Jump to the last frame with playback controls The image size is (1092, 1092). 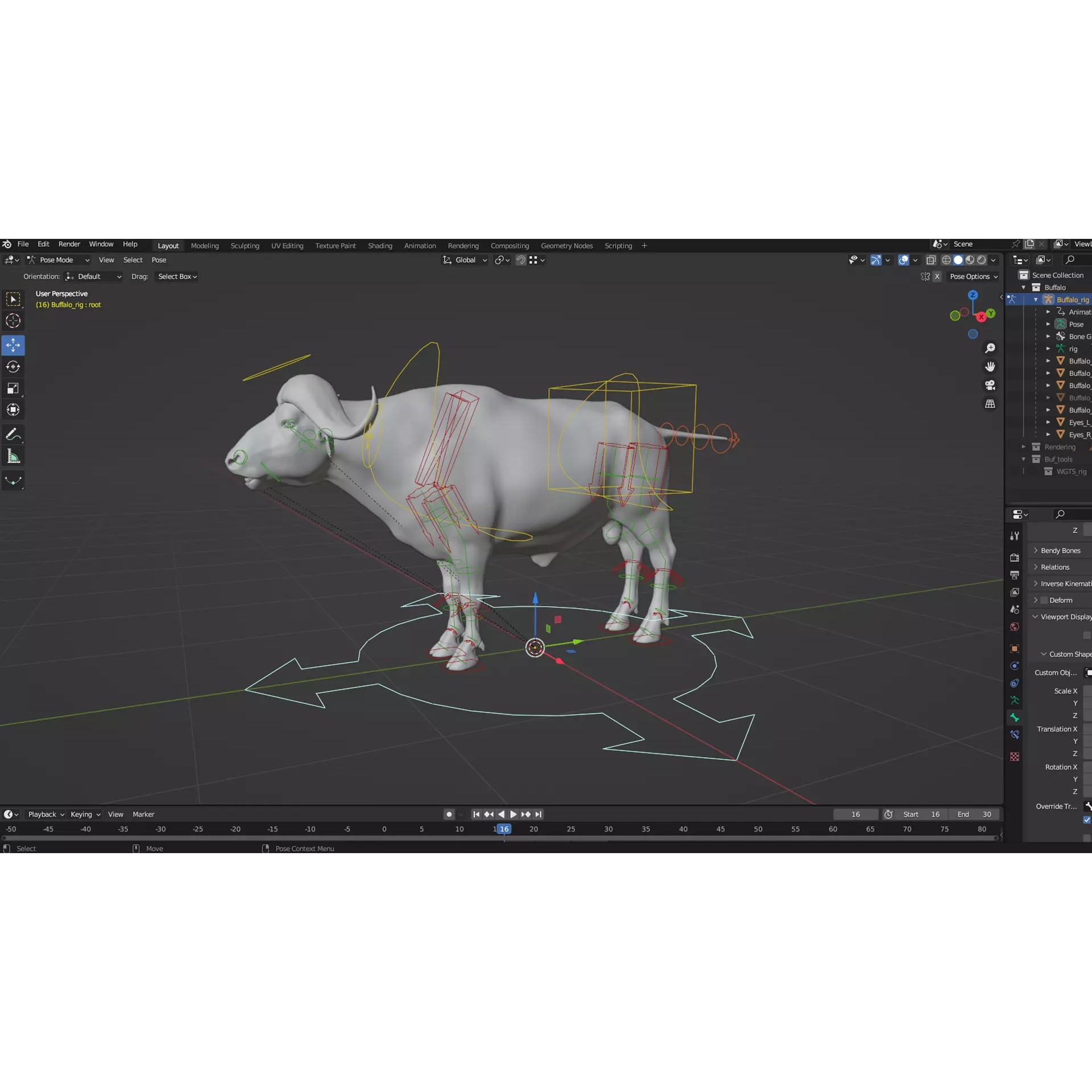click(538, 814)
